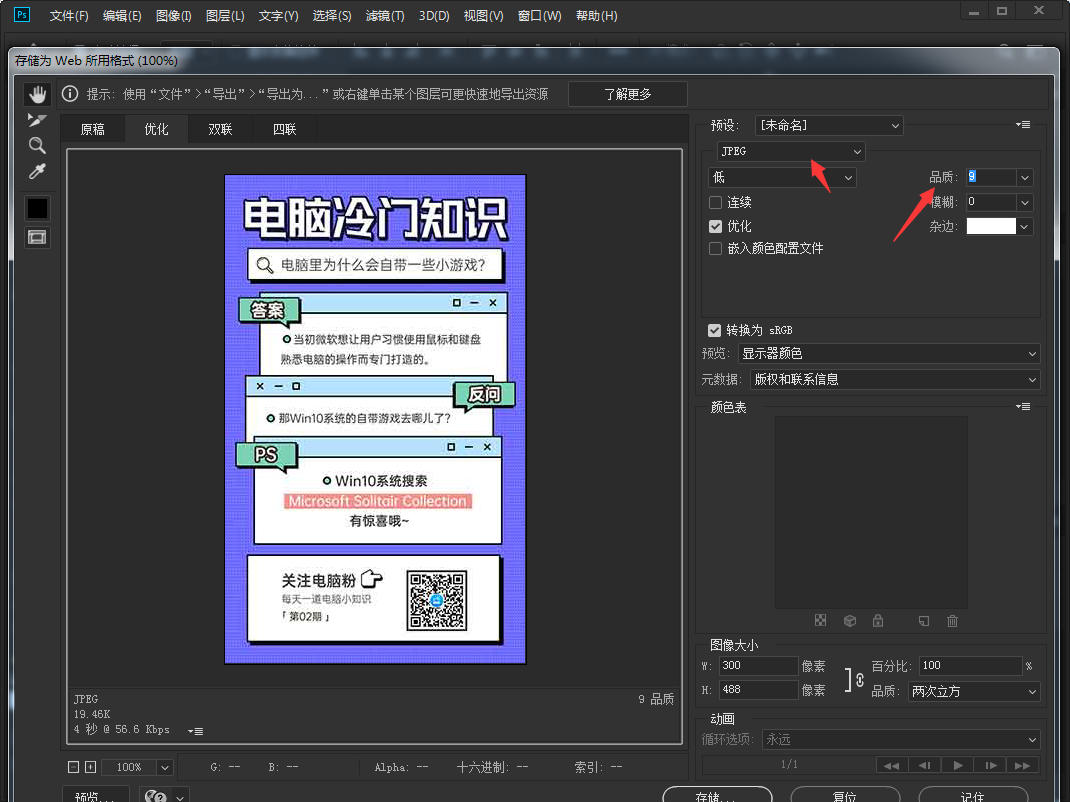
Task: Click the 了解更多 button
Action: tap(627, 94)
